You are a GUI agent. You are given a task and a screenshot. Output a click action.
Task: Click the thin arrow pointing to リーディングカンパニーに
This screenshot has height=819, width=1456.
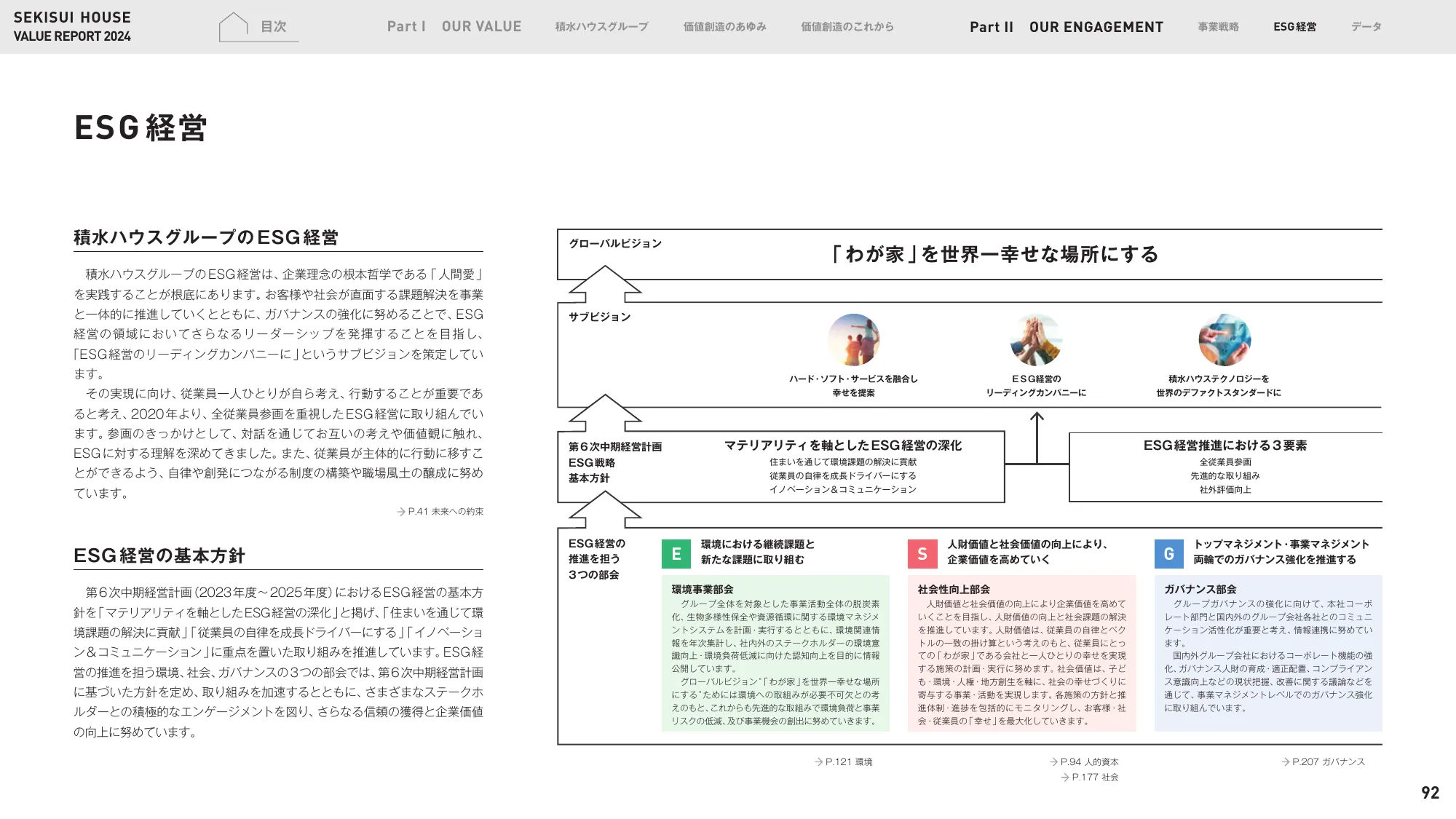[1037, 438]
